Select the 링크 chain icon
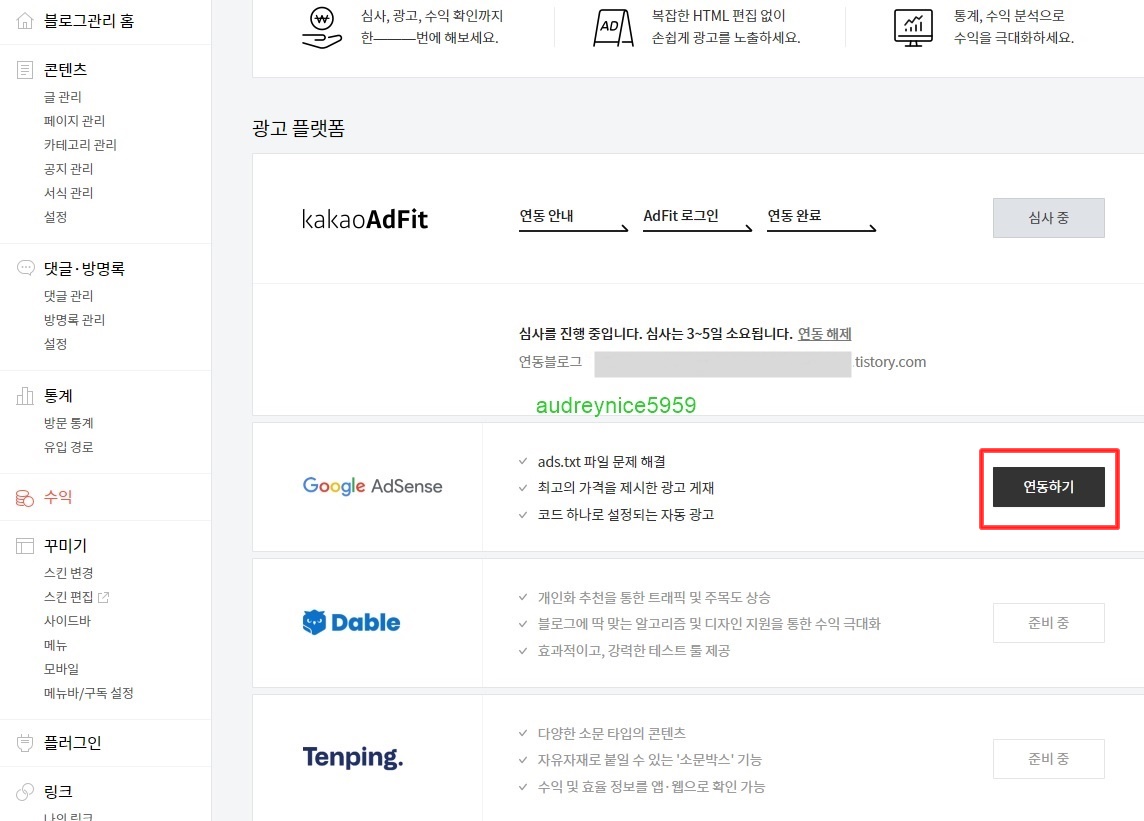1144x821 pixels. tap(25, 792)
